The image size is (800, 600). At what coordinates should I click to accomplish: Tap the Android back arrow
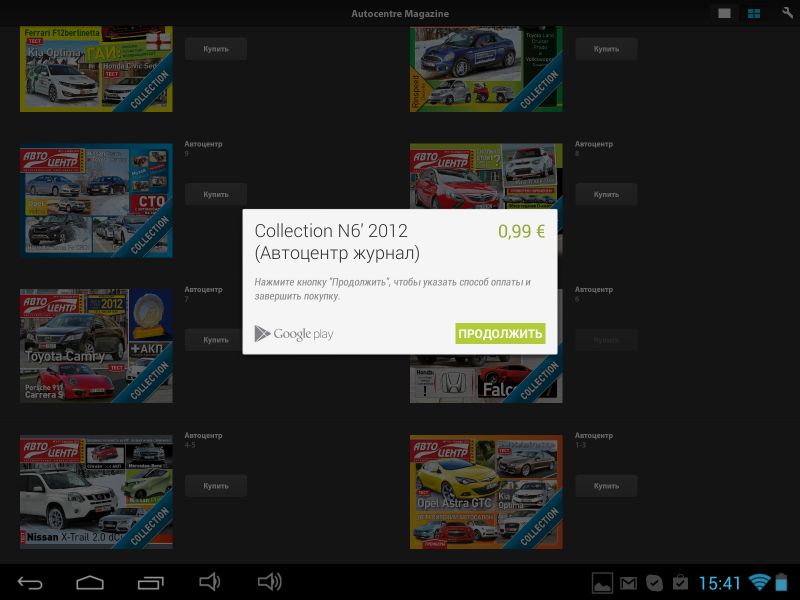(30, 582)
